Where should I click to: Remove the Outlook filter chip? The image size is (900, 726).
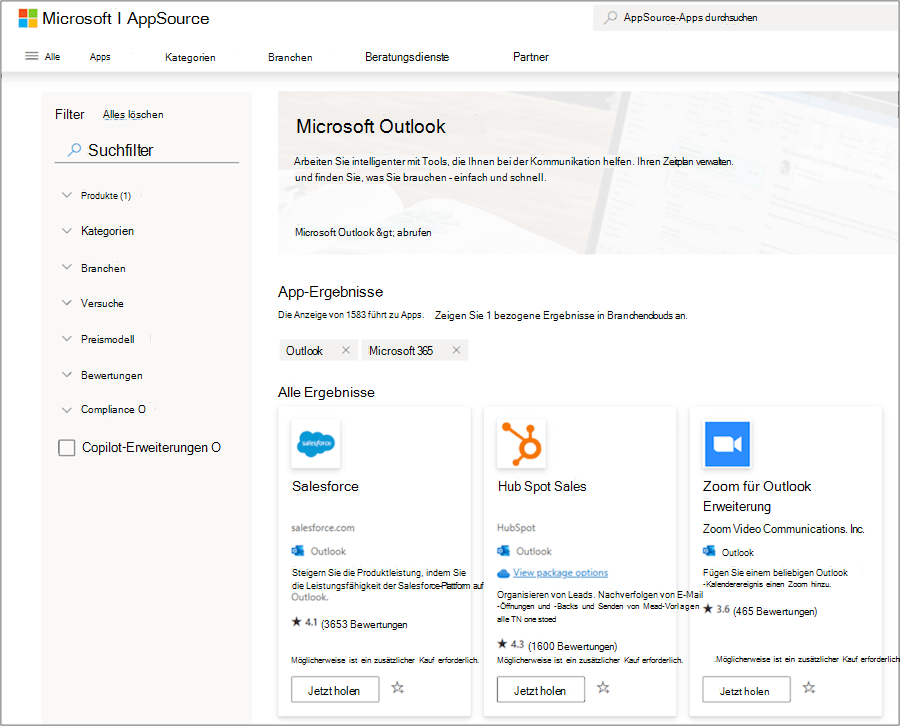[x=346, y=350]
